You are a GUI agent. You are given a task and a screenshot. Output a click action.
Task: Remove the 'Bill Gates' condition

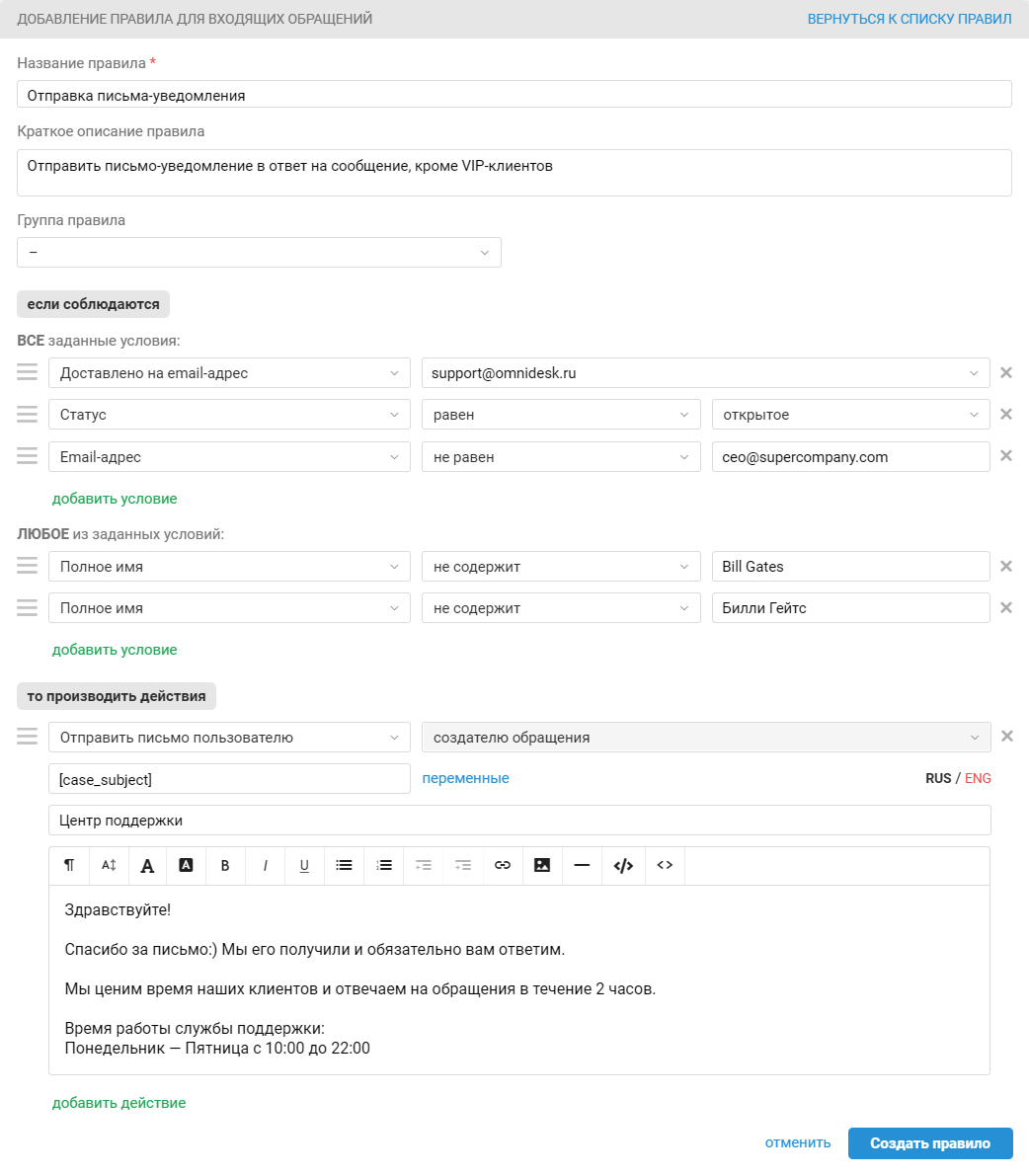coord(1006,566)
